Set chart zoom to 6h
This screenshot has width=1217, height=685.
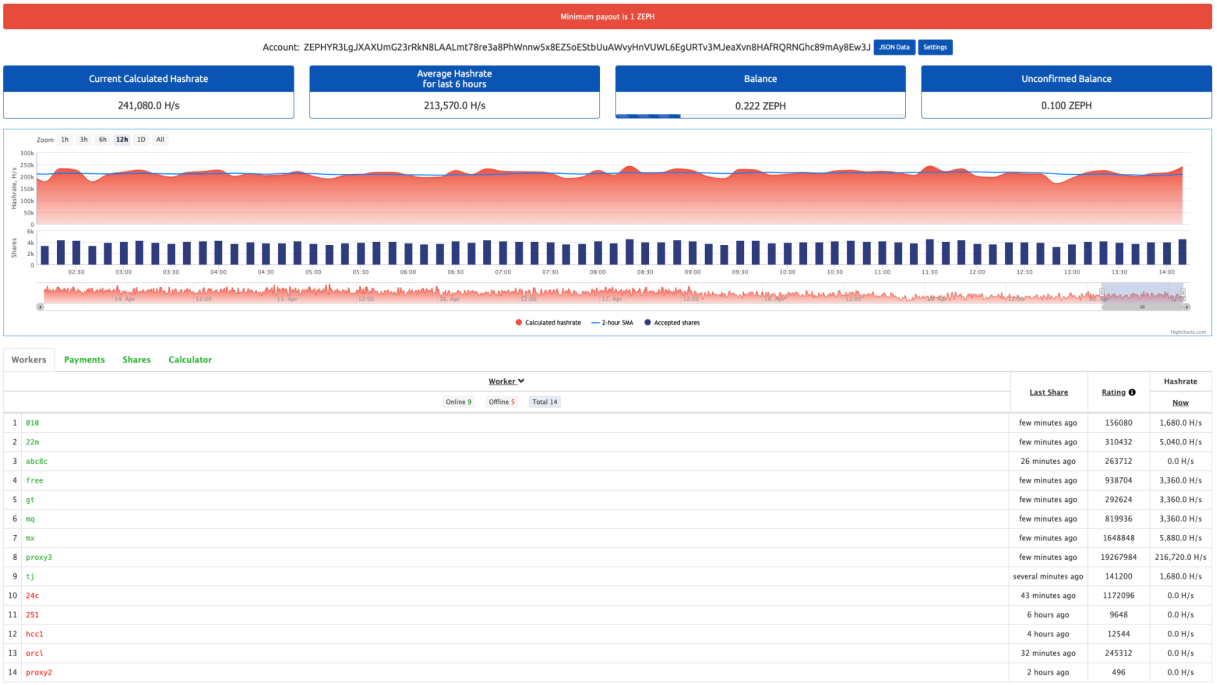pyautogui.click(x=102, y=140)
